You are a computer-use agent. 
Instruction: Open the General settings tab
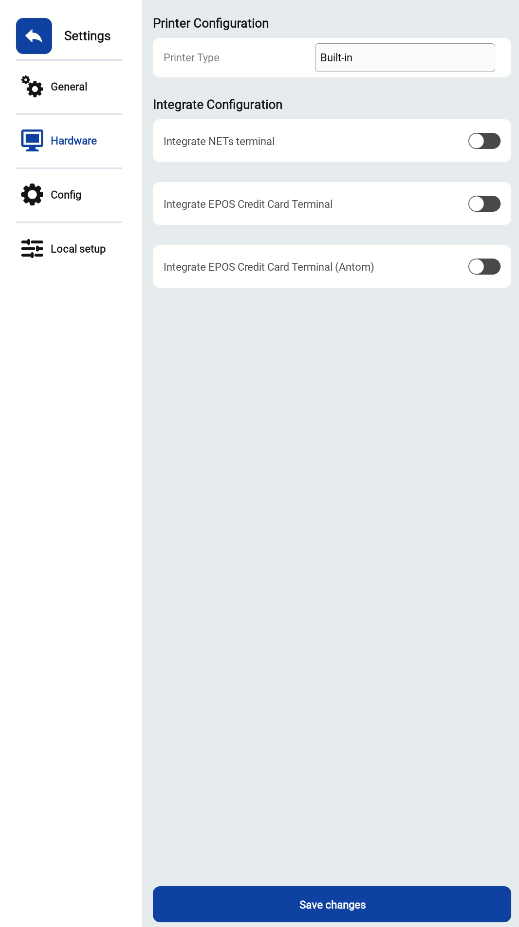click(69, 87)
